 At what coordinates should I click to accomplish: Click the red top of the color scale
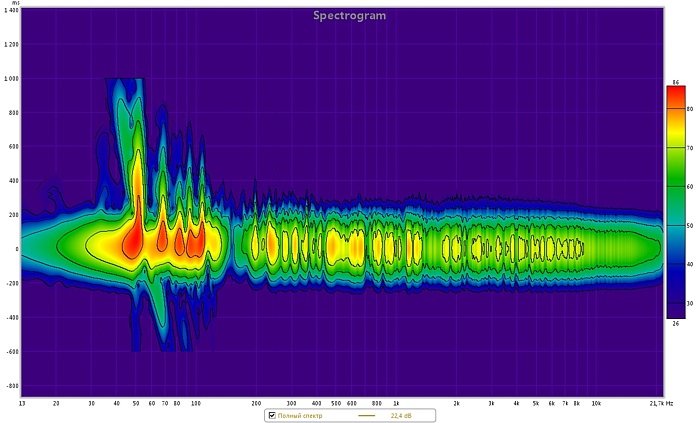coord(675,95)
